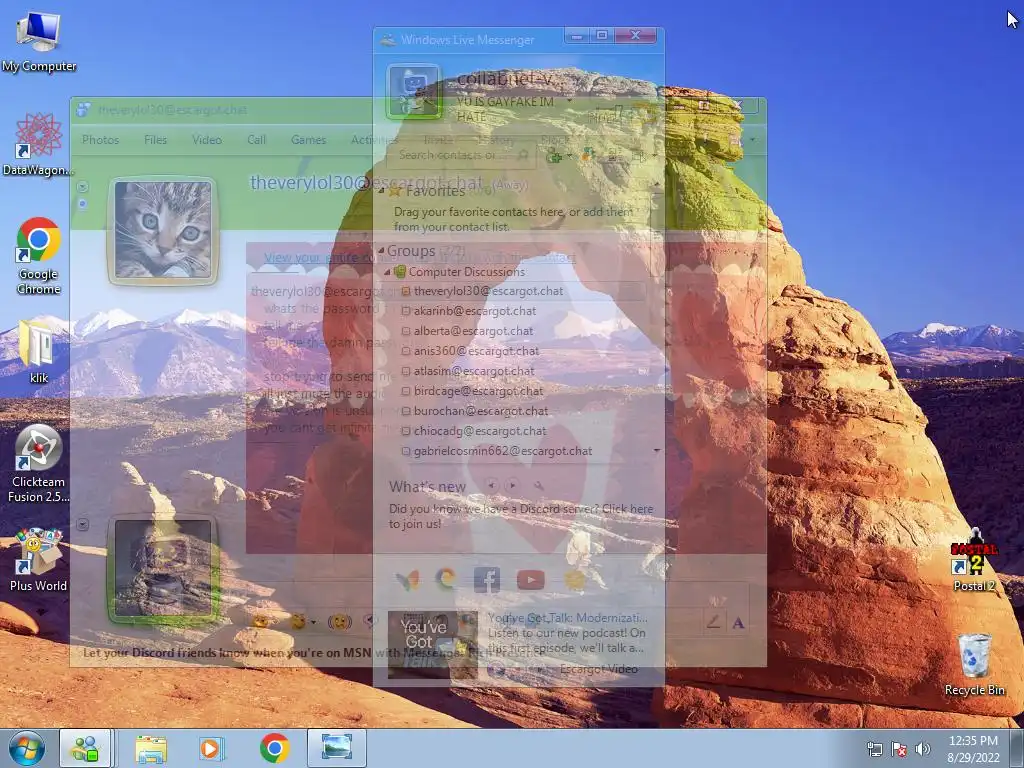Open the Recycle Bin
This screenshot has width=1024, height=768.
point(974,664)
